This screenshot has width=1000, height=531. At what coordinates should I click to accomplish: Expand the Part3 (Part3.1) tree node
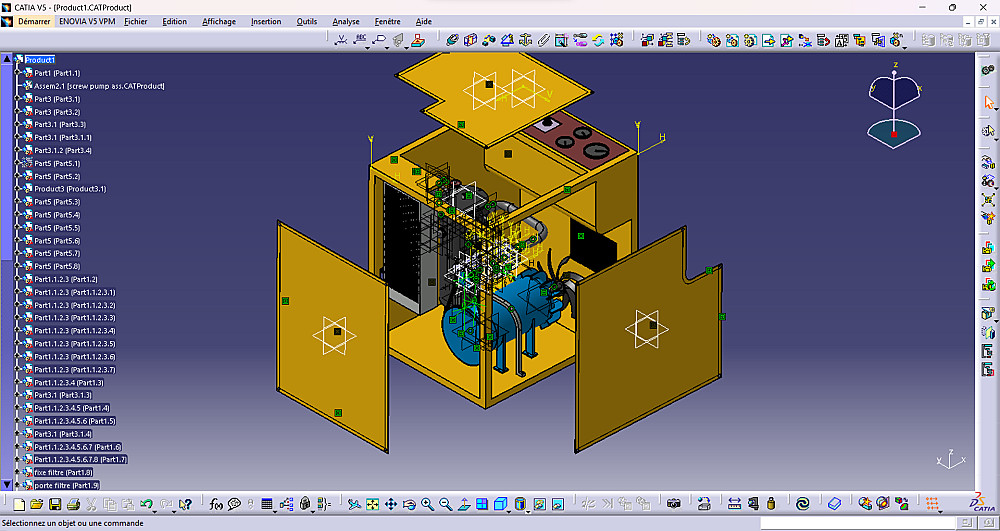18,99
